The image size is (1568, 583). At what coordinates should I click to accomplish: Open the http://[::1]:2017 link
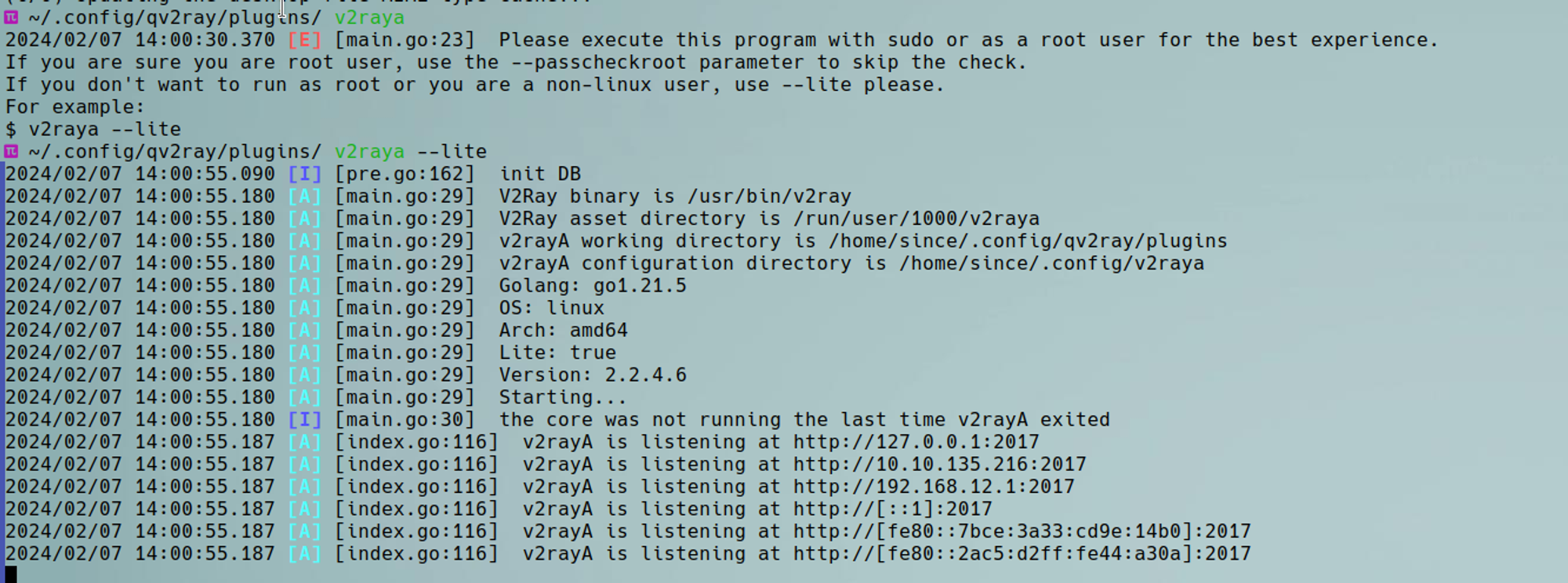click(x=892, y=509)
